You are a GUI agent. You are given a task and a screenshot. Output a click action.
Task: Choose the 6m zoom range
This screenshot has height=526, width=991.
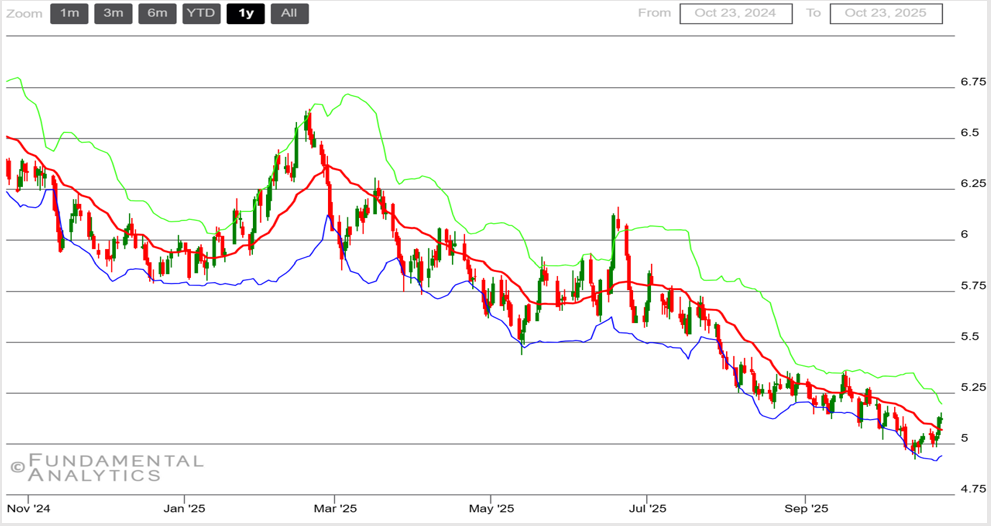pos(157,13)
